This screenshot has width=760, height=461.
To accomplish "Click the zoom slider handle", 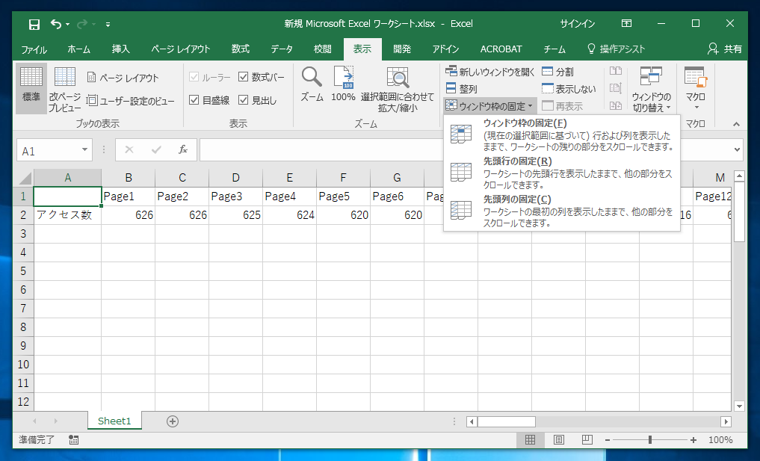I will (x=650, y=440).
